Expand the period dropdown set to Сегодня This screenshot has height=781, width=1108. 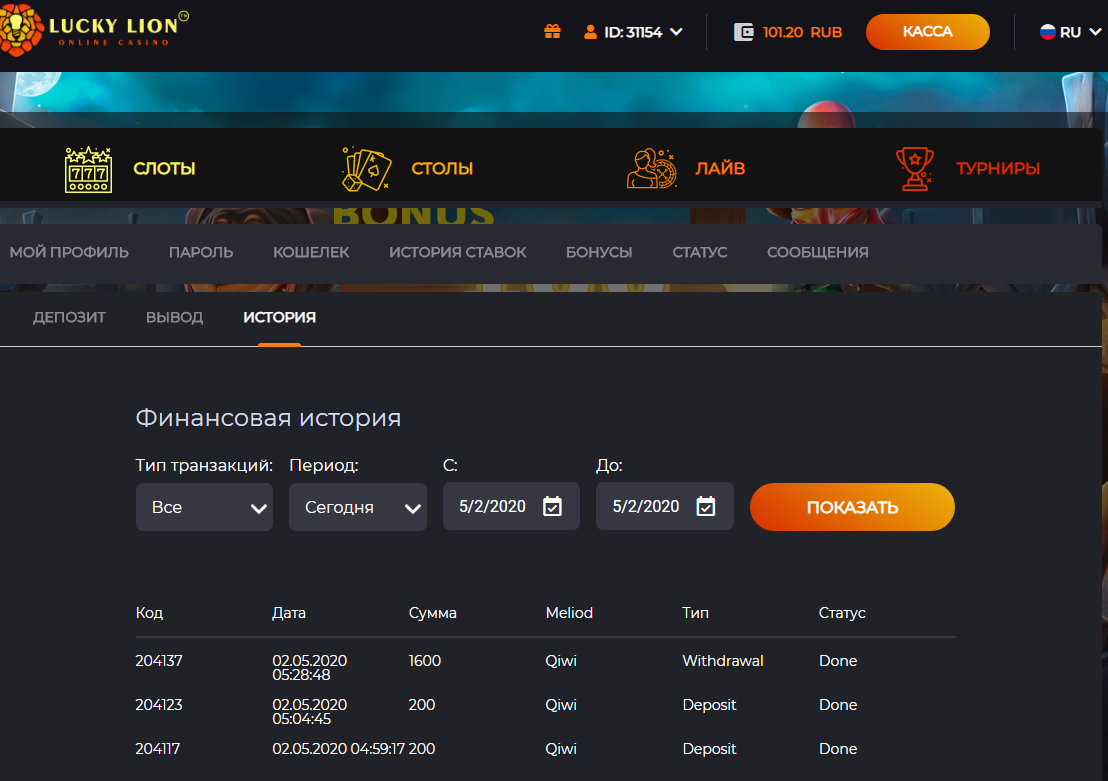pos(357,507)
